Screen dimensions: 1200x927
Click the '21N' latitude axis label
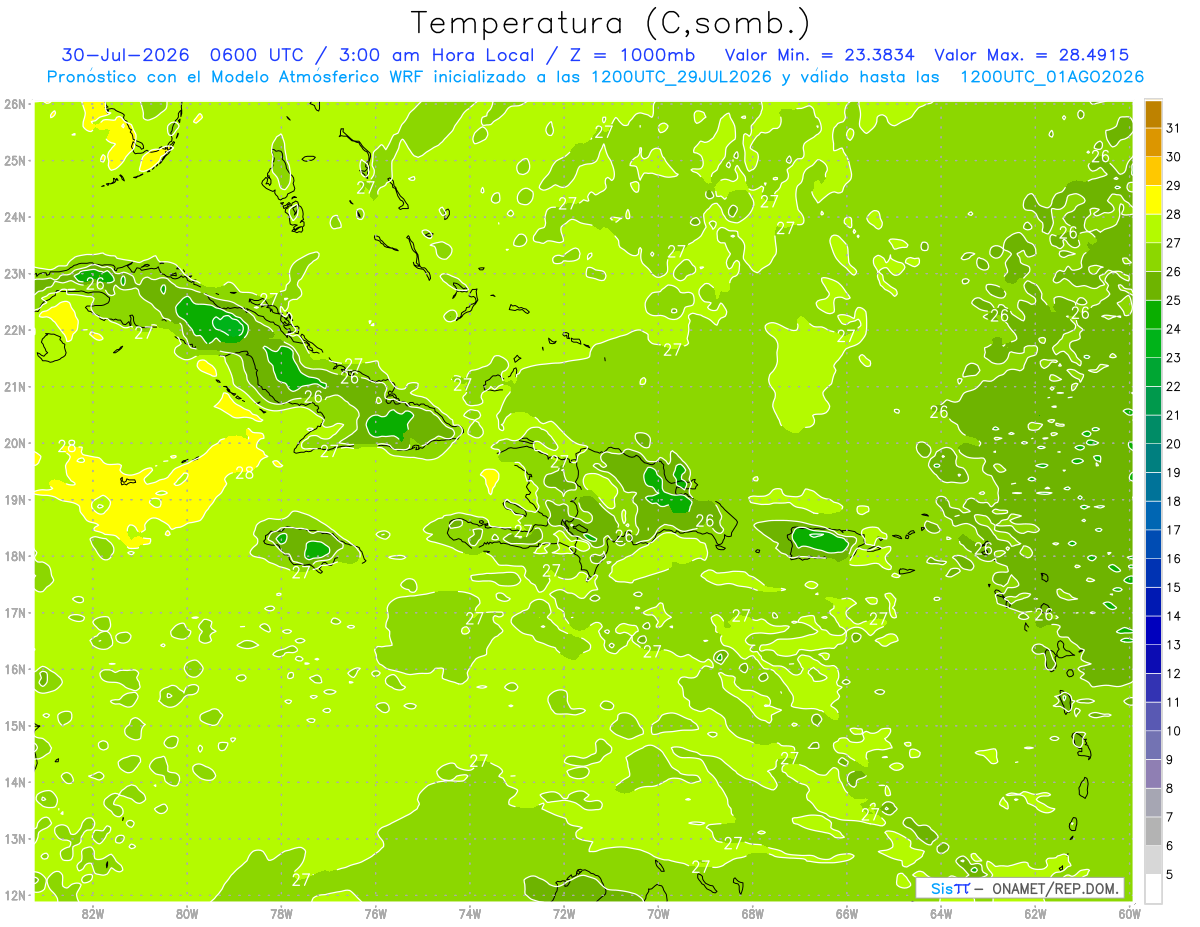(14, 386)
